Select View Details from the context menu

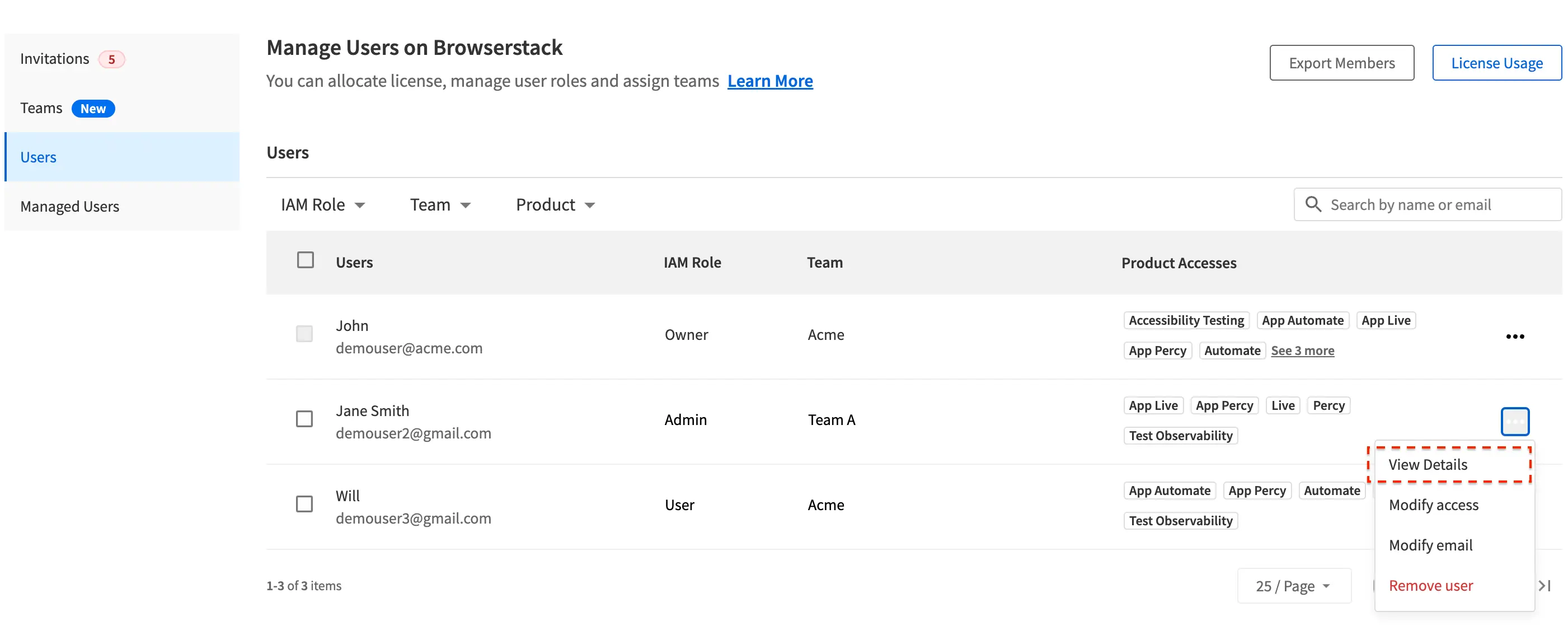[x=1428, y=464]
